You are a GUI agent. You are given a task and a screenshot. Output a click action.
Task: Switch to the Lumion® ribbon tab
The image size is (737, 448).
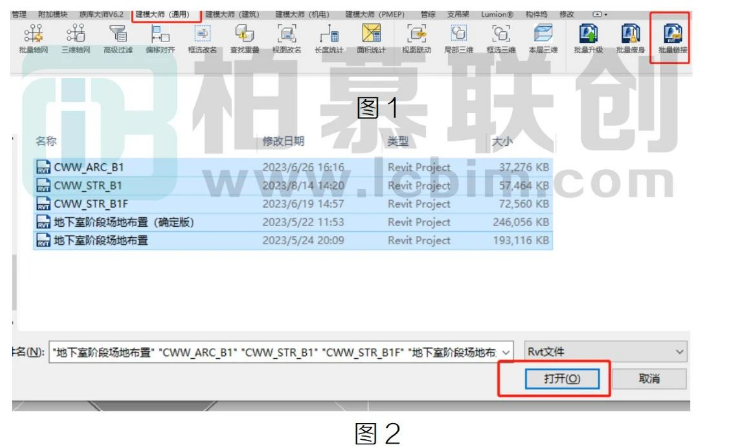point(497,15)
